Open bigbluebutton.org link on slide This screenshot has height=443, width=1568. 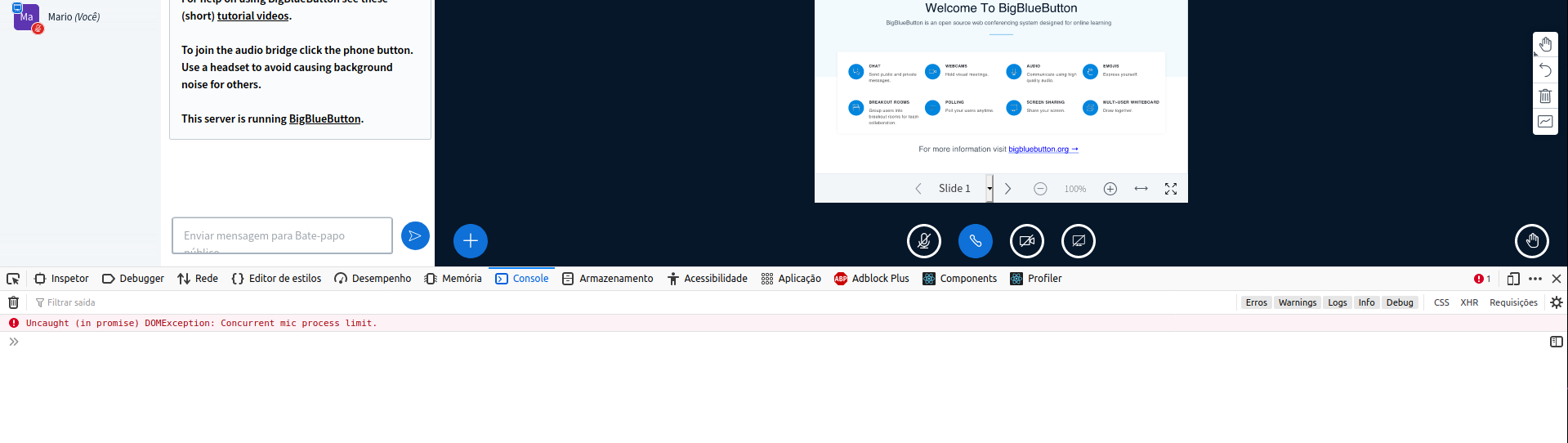click(x=1043, y=149)
